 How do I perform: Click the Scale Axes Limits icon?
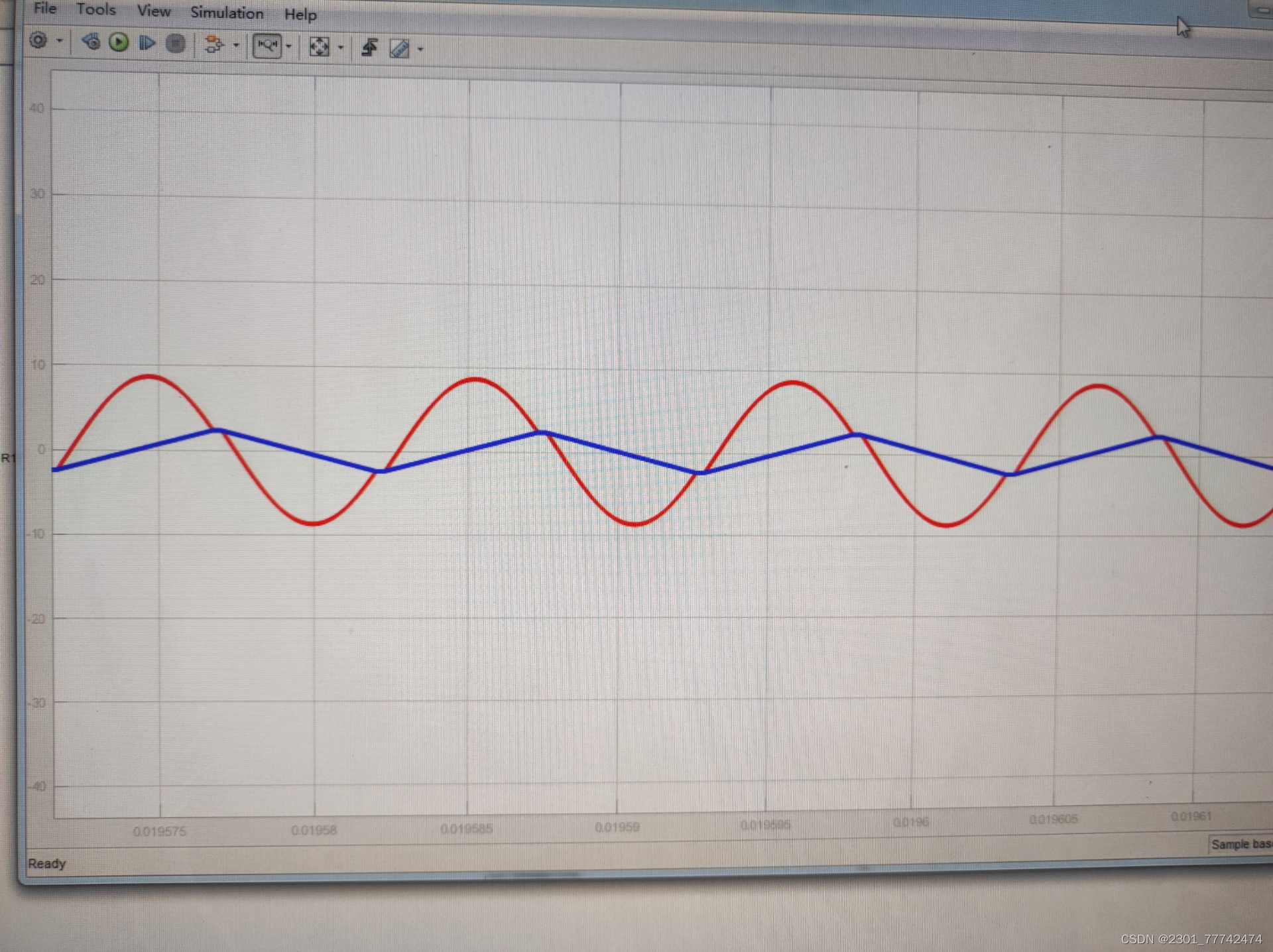(x=320, y=46)
